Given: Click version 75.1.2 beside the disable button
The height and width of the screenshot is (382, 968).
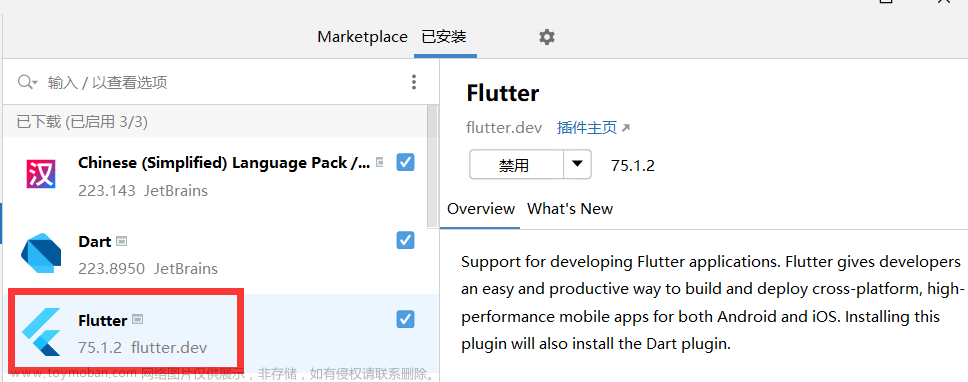Looking at the screenshot, I should click(x=632, y=165).
